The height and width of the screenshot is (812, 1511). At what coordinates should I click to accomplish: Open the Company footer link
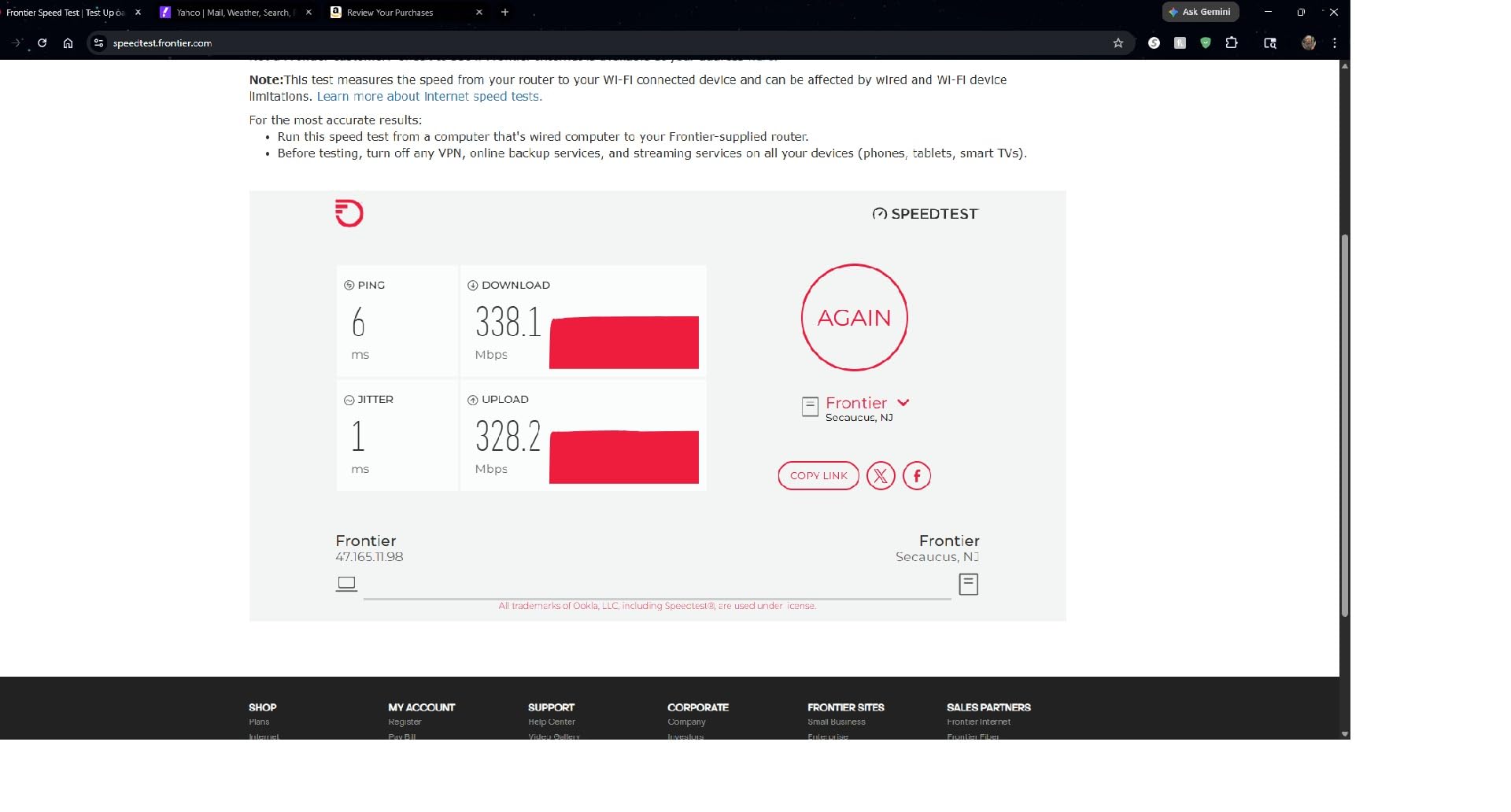[686, 722]
